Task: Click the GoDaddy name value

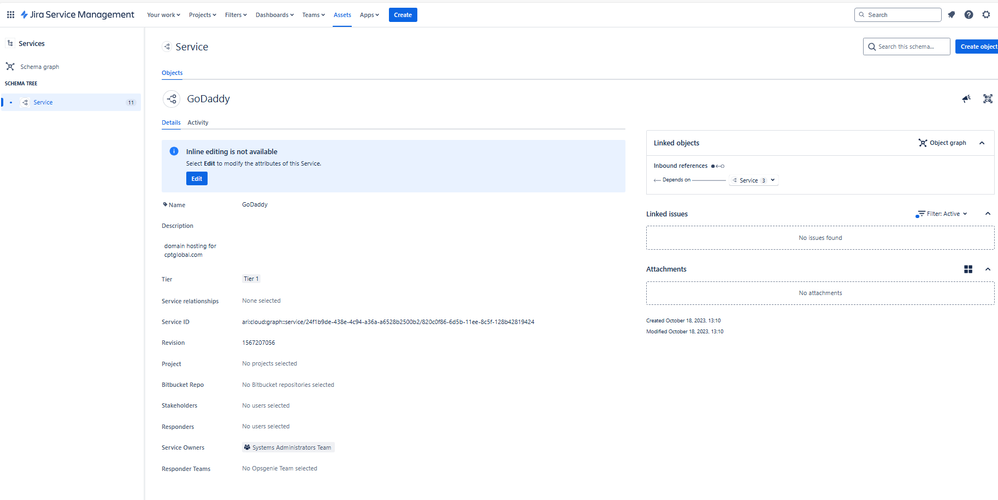Action: 255,205
